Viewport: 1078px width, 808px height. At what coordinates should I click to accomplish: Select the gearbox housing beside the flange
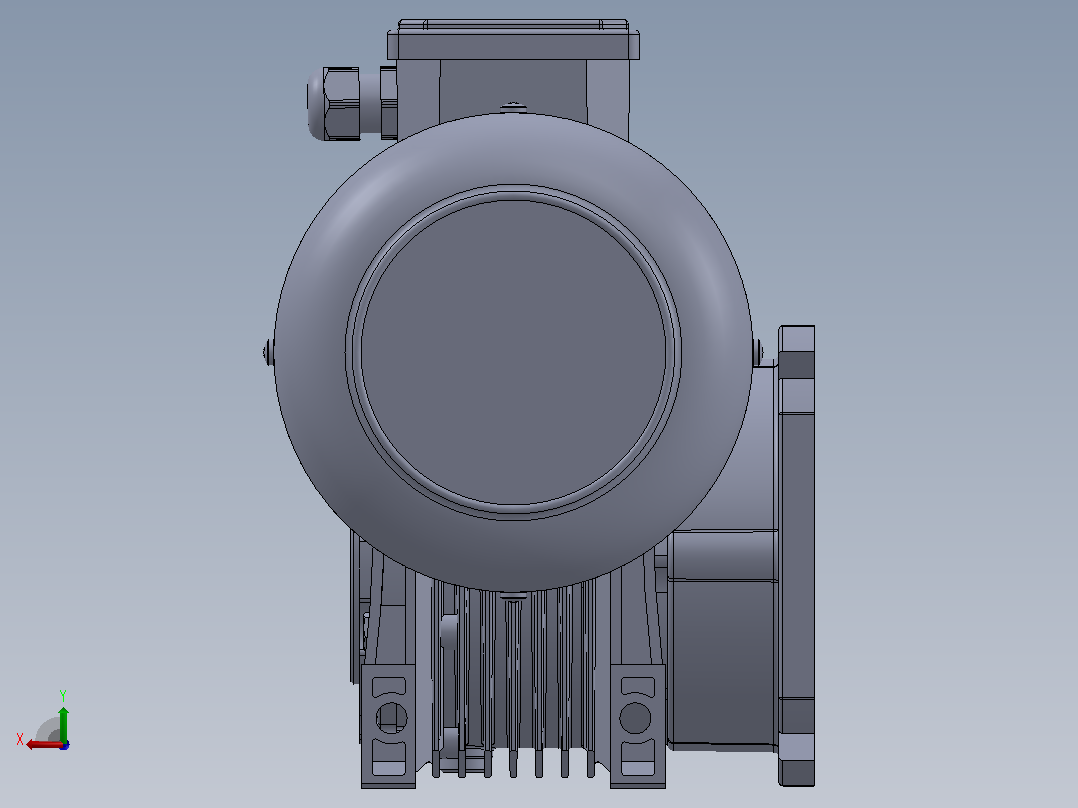(x=723, y=638)
